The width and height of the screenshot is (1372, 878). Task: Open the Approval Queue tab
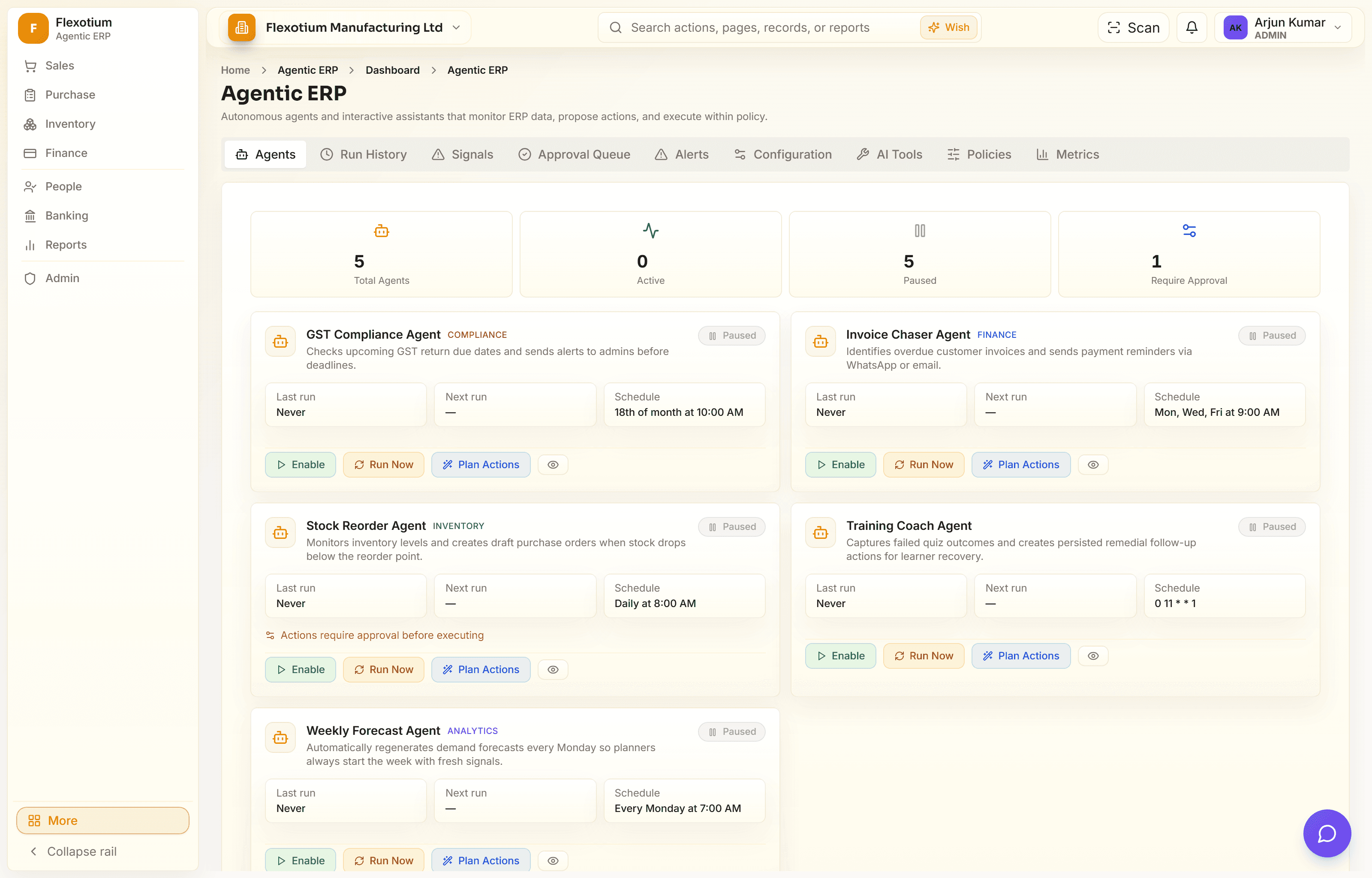[x=574, y=154]
